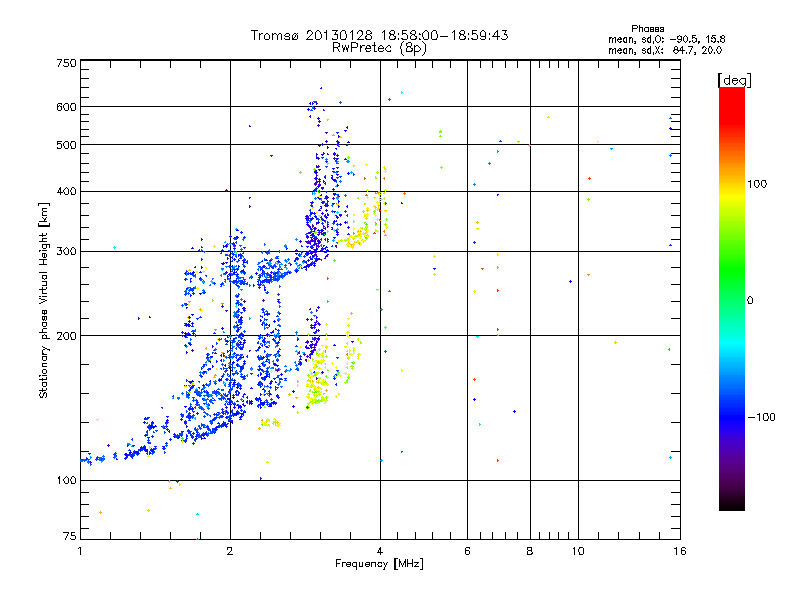Click the '750' height tick label
The width and height of the screenshot is (800, 600).
66,63
